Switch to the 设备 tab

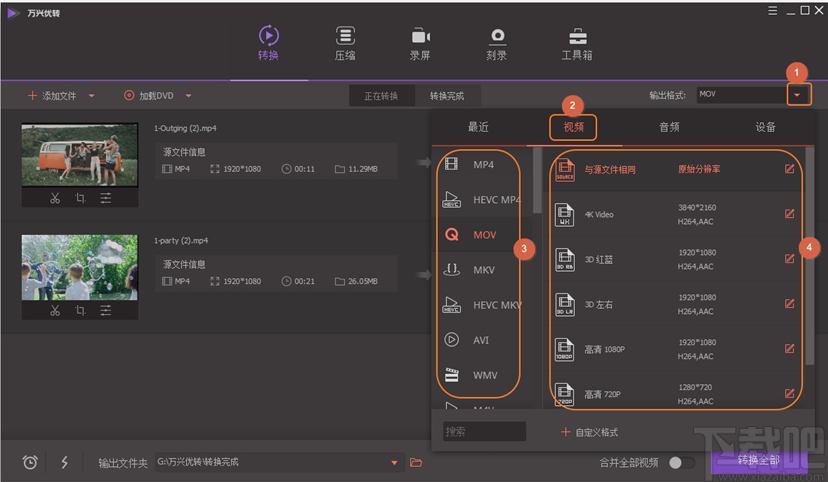pos(765,127)
